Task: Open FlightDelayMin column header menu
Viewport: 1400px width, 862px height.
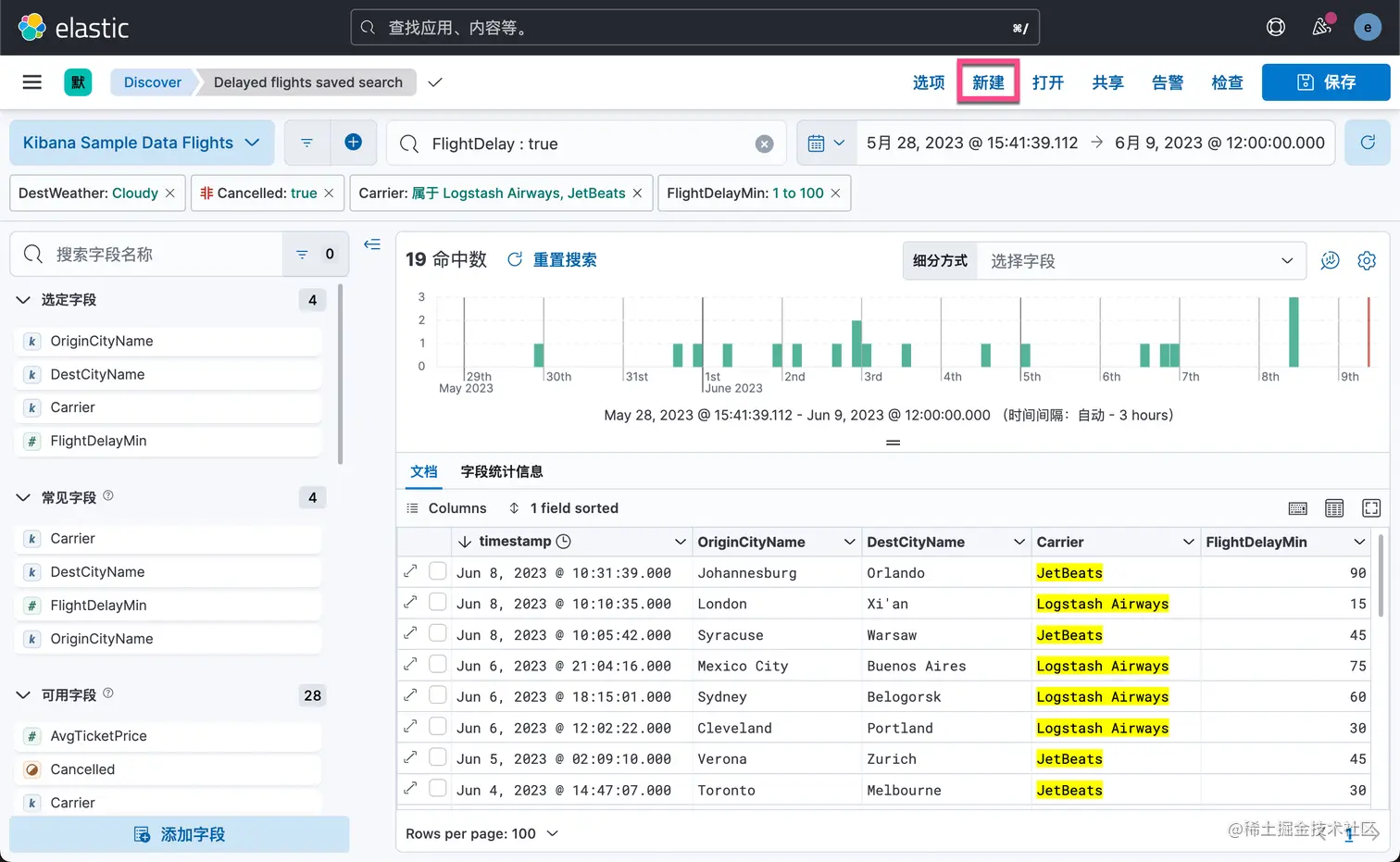Action: (1359, 542)
